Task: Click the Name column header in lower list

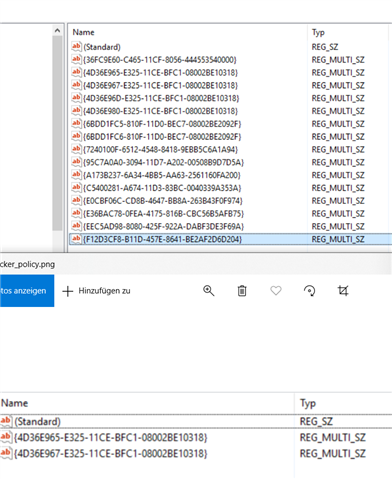Action: point(14,403)
